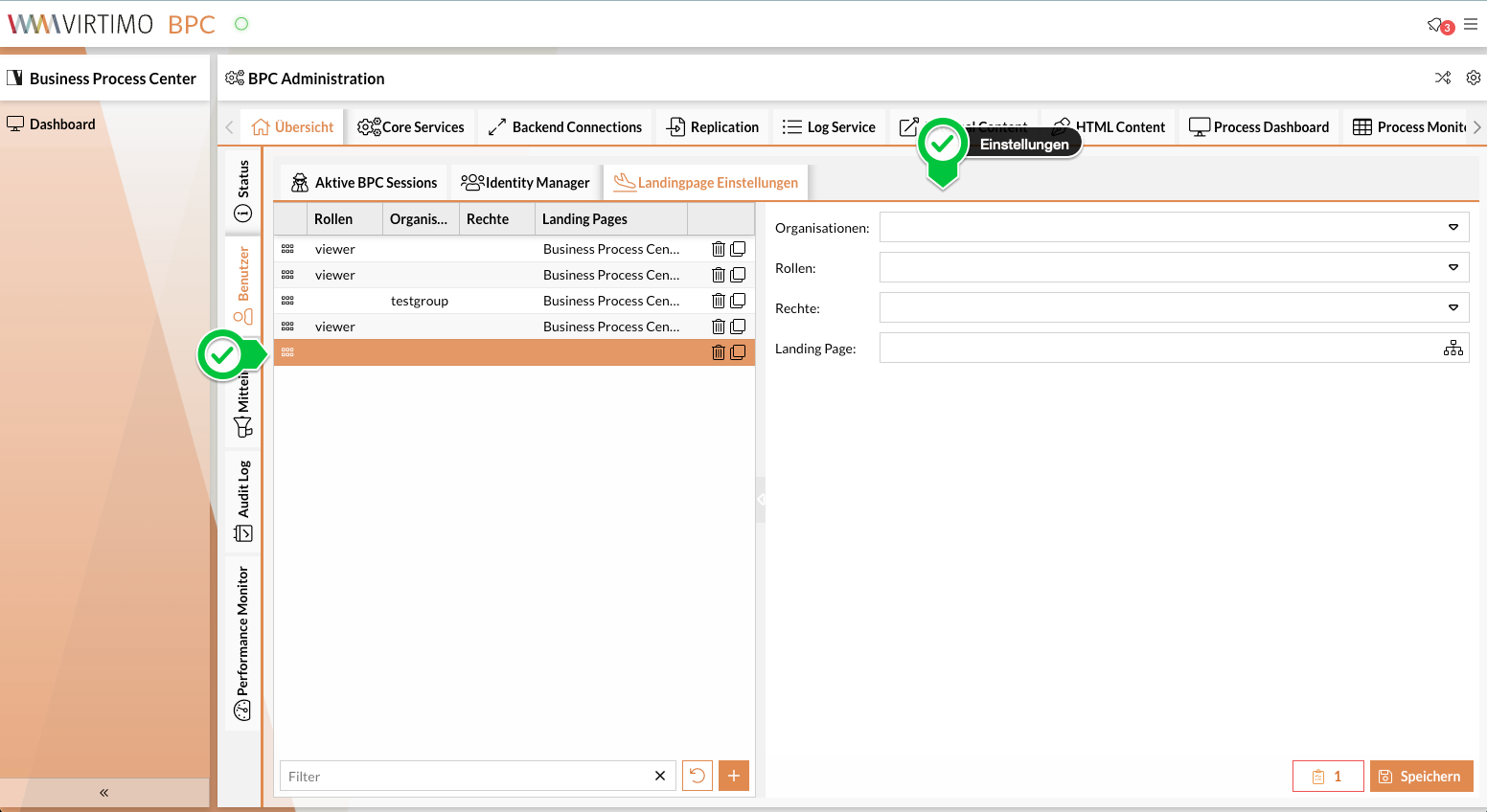
Task: Duplicate the testgroup row with copy icon
Action: 738,301
